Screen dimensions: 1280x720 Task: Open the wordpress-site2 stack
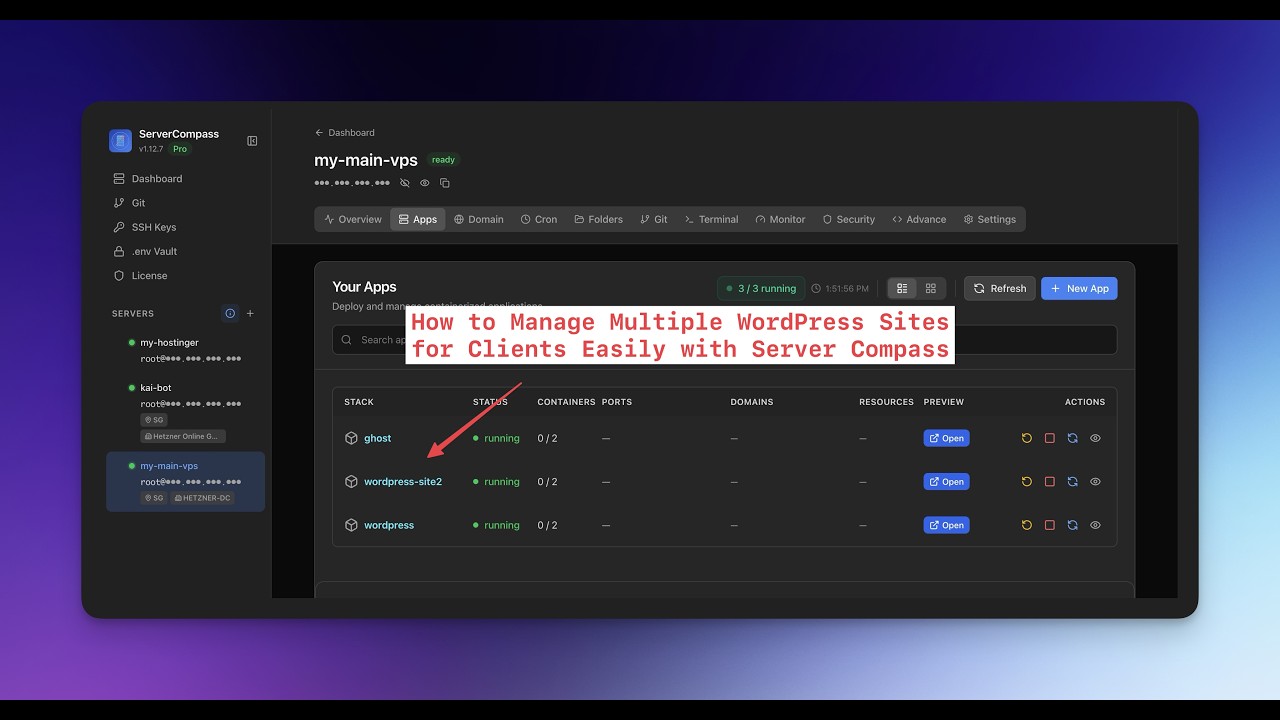pos(403,482)
